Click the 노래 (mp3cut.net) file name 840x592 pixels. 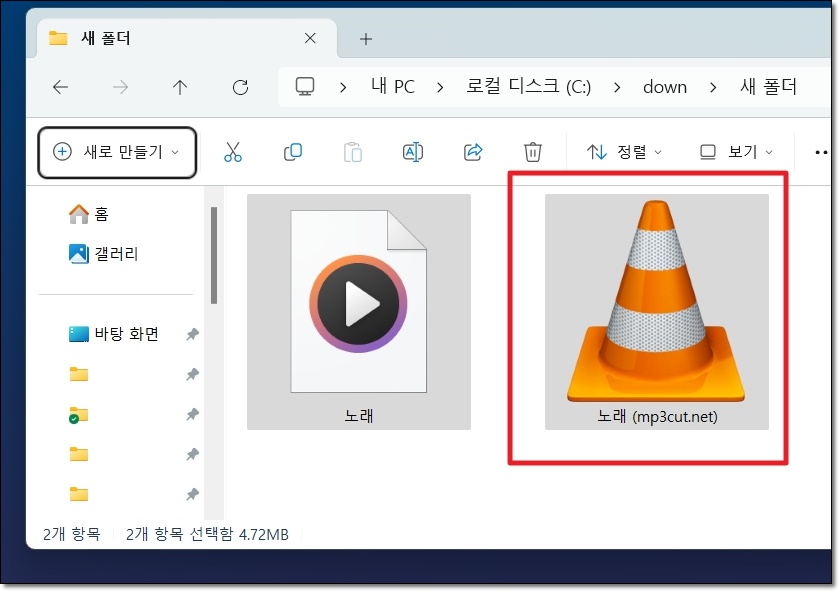tap(657, 416)
